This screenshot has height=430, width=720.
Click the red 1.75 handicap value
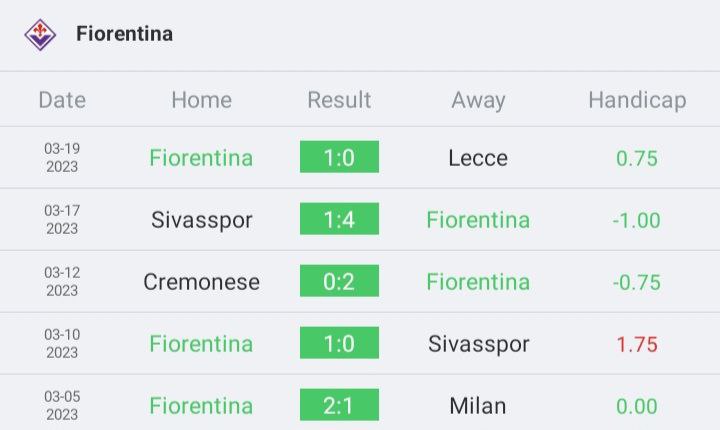click(x=637, y=345)
